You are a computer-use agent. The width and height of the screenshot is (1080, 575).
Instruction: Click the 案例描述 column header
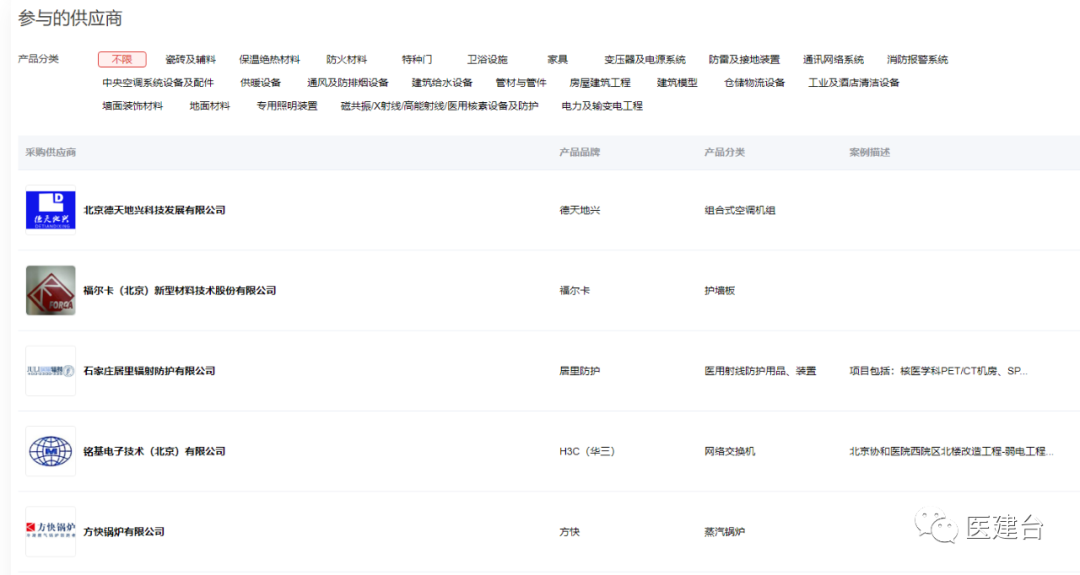[x=869, y=152]
